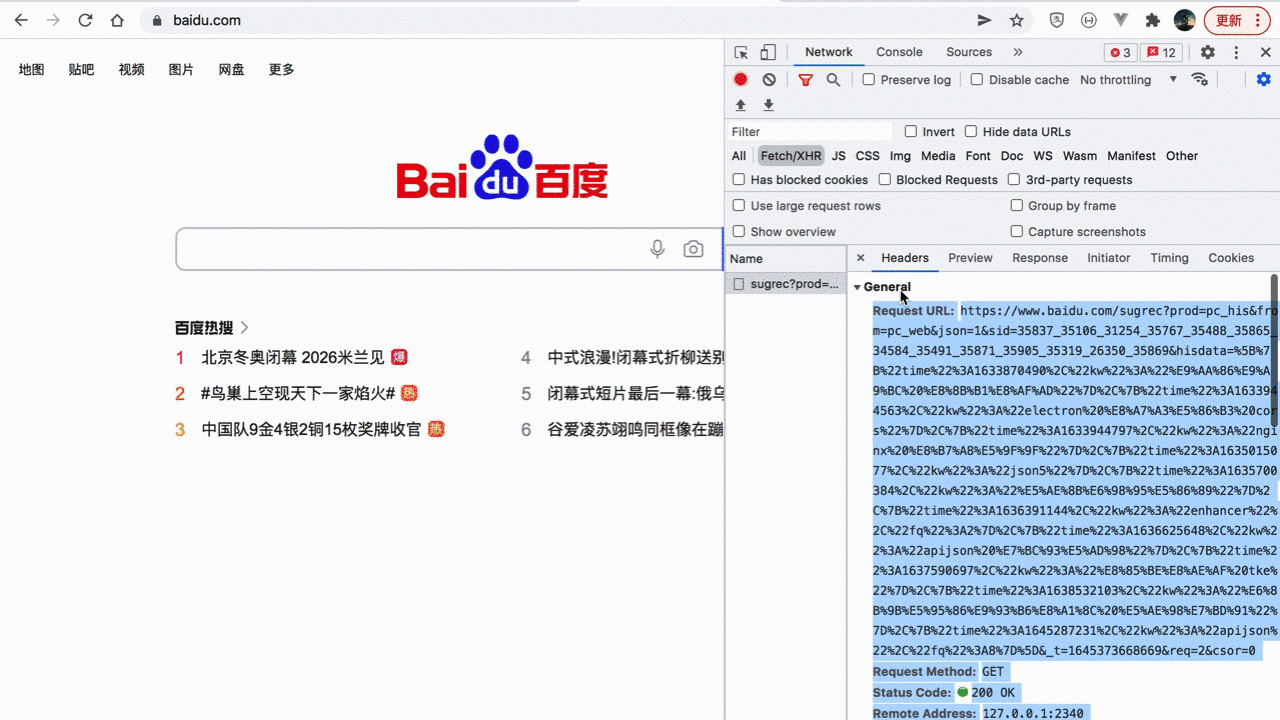
Task: Click Baidu's voice search microphone icon
Action: pos(657,249)
